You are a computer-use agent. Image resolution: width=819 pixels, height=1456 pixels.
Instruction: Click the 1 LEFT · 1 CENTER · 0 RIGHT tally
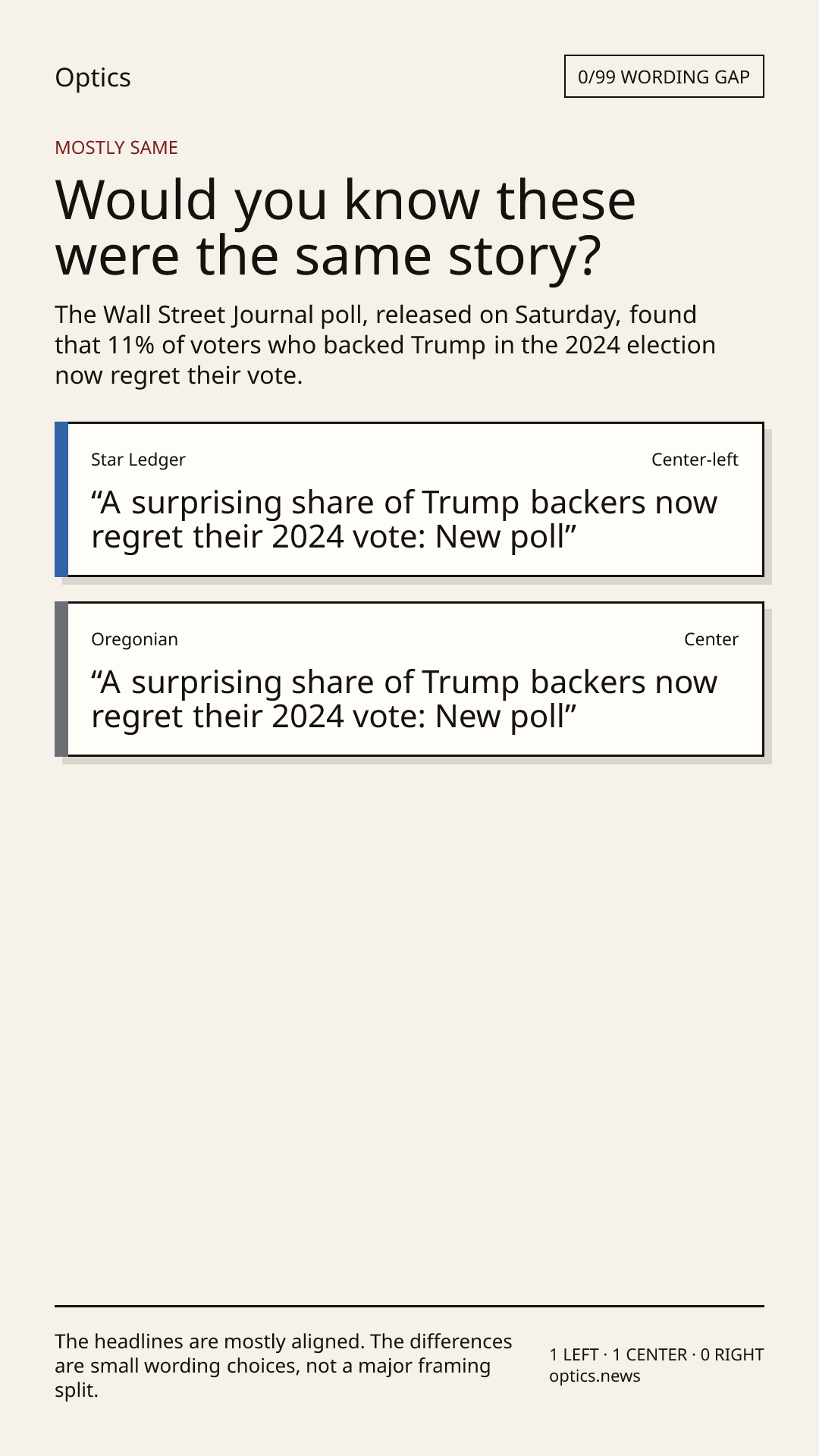pos(657,1354)
